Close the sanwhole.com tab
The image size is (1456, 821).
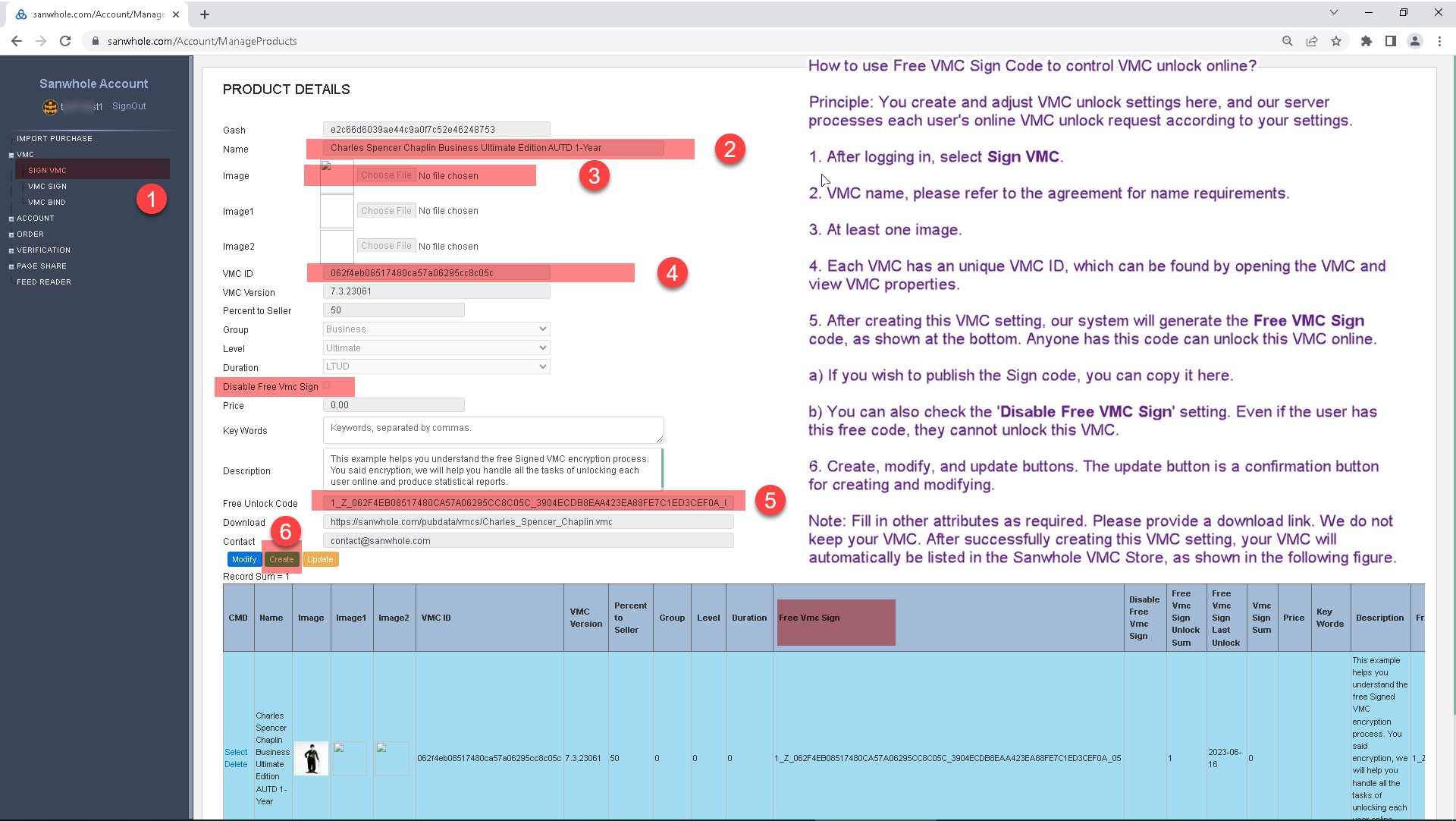tap(176, 14)
